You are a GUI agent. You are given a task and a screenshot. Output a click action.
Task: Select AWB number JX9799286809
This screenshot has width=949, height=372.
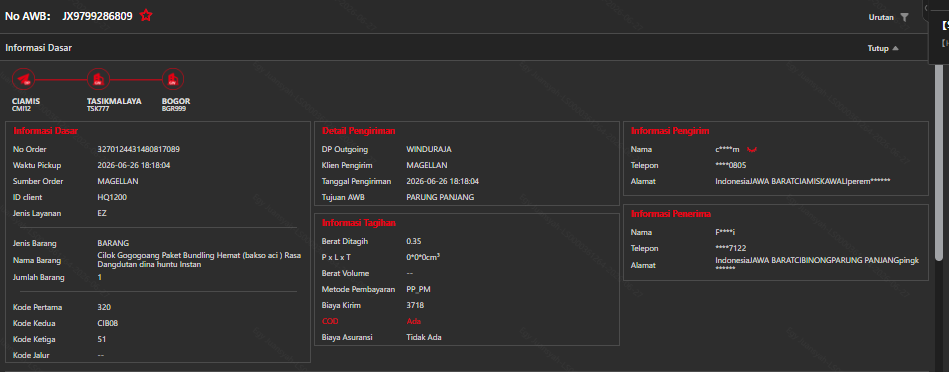(x=97, y=16)
